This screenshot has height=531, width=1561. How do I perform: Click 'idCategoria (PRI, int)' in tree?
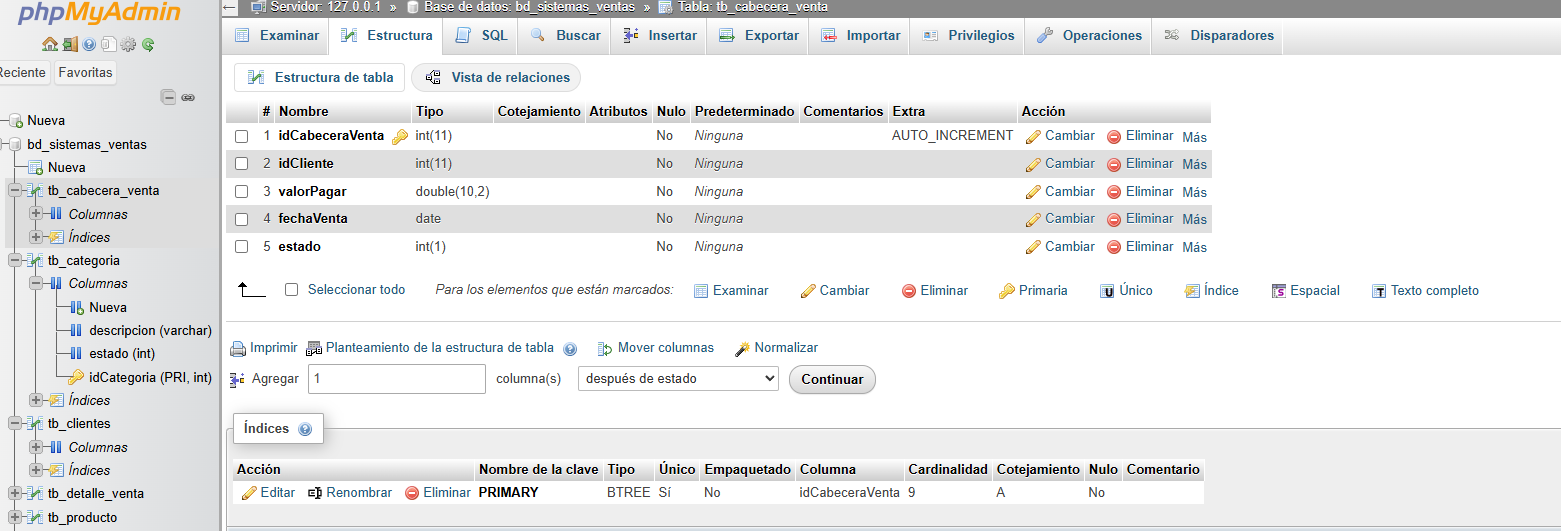(x=150, y=377)
